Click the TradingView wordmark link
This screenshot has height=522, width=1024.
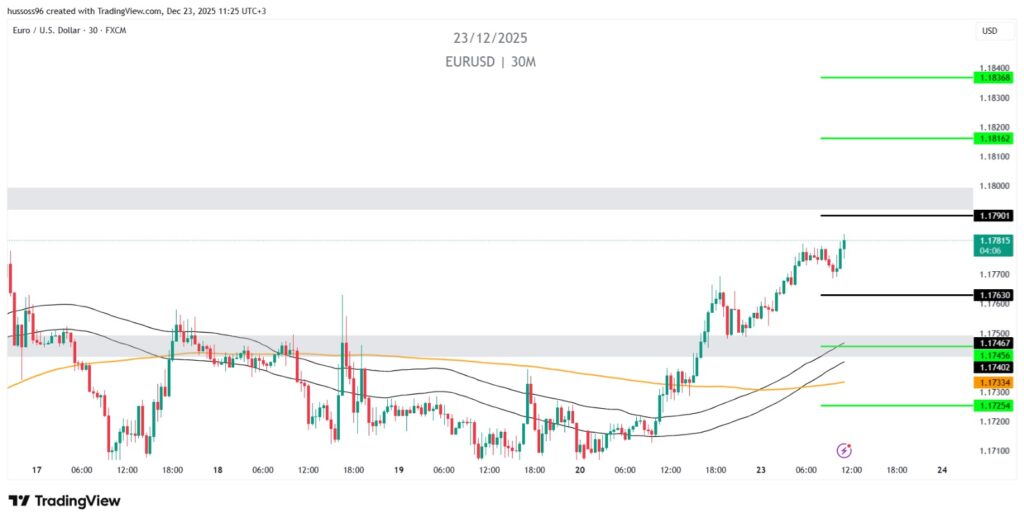click(x=78, y=500)
